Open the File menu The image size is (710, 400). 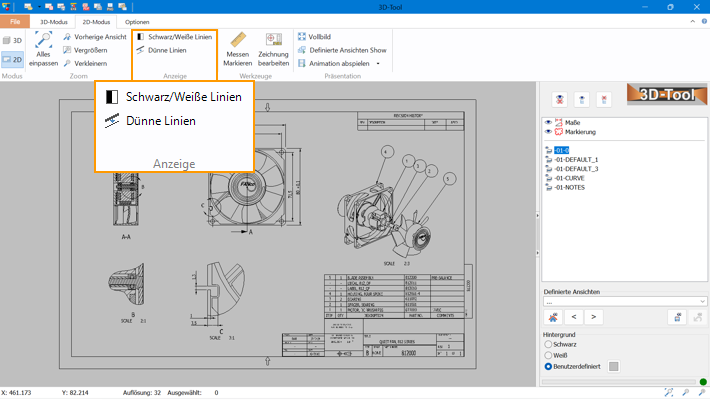click(15, 21)
